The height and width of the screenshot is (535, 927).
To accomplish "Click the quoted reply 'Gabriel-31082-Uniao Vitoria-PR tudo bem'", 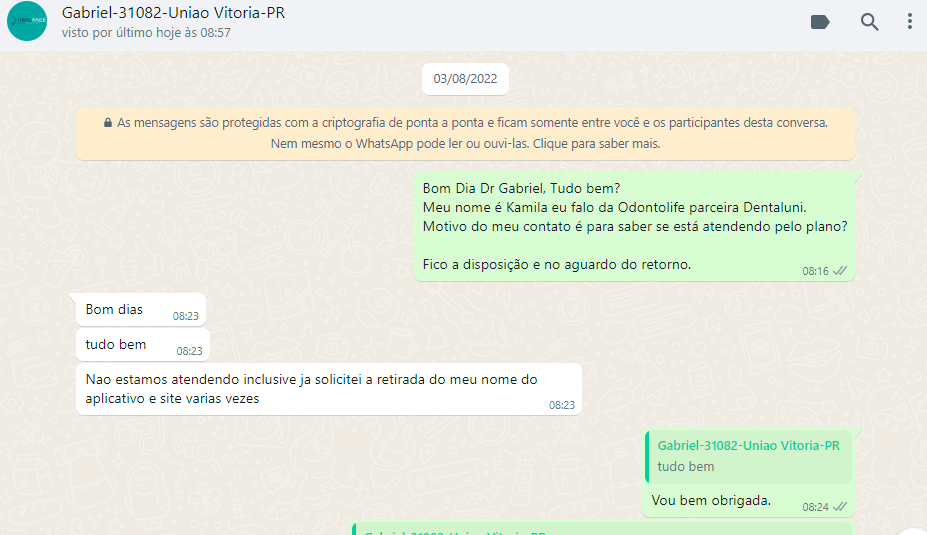I will (x=748, y=456).
